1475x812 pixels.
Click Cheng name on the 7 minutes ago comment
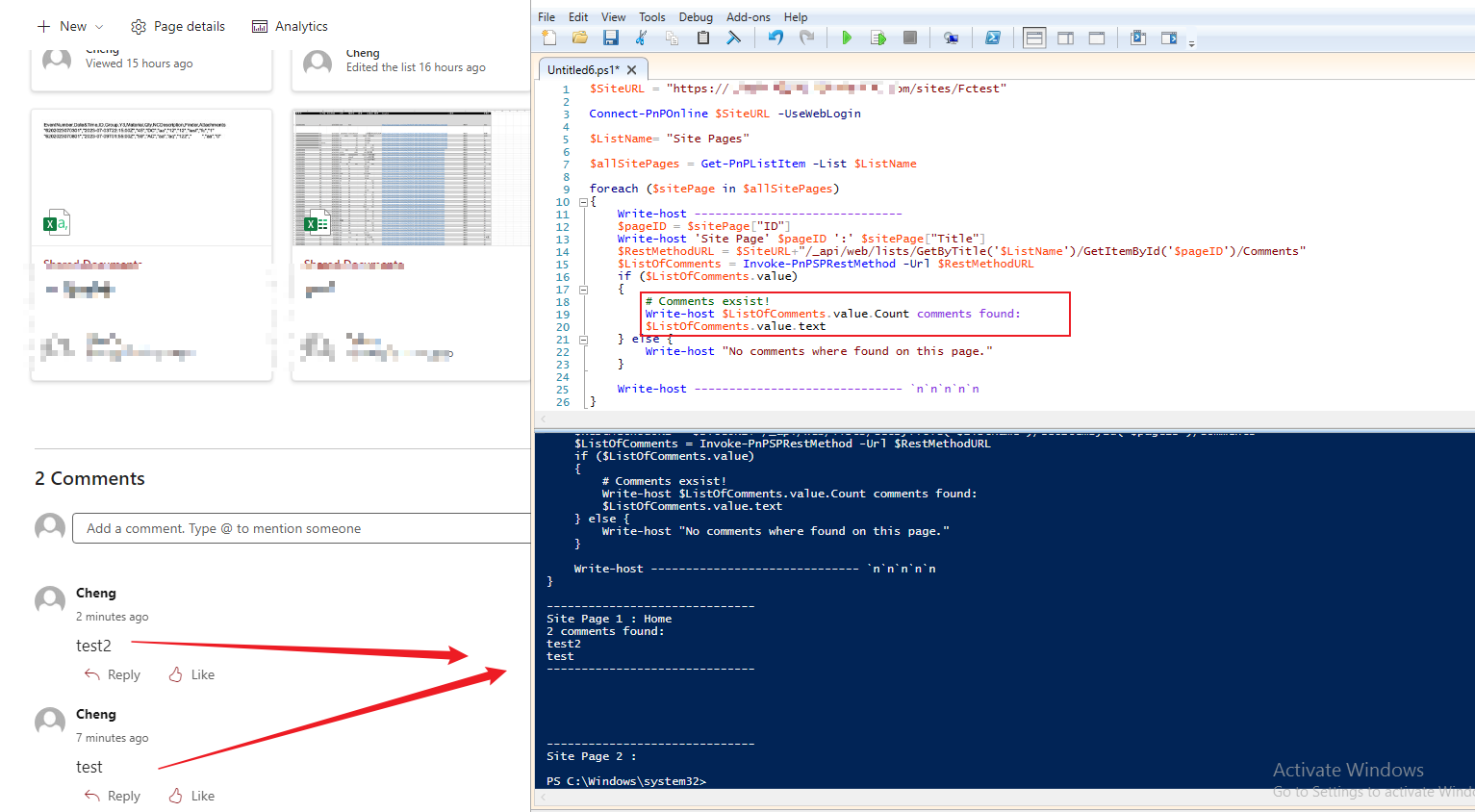96,714
